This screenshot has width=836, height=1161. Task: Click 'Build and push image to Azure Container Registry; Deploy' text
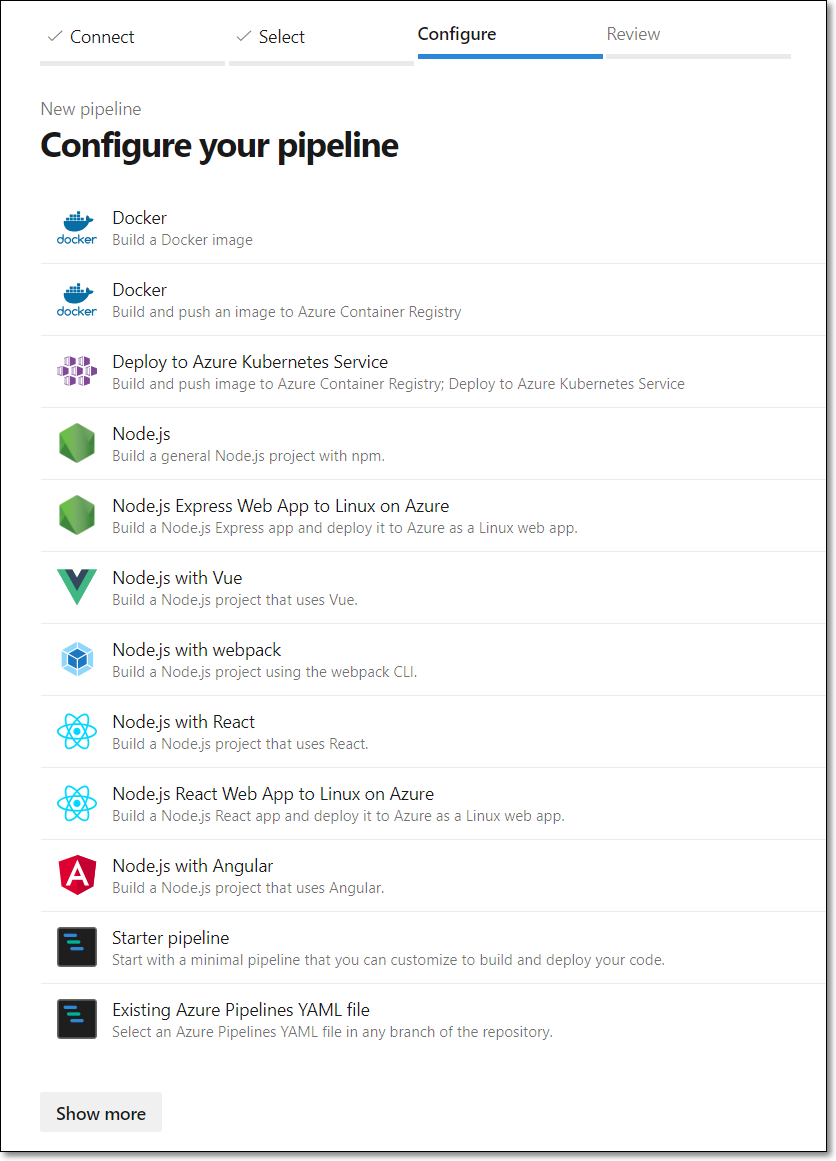click(398, 384)
